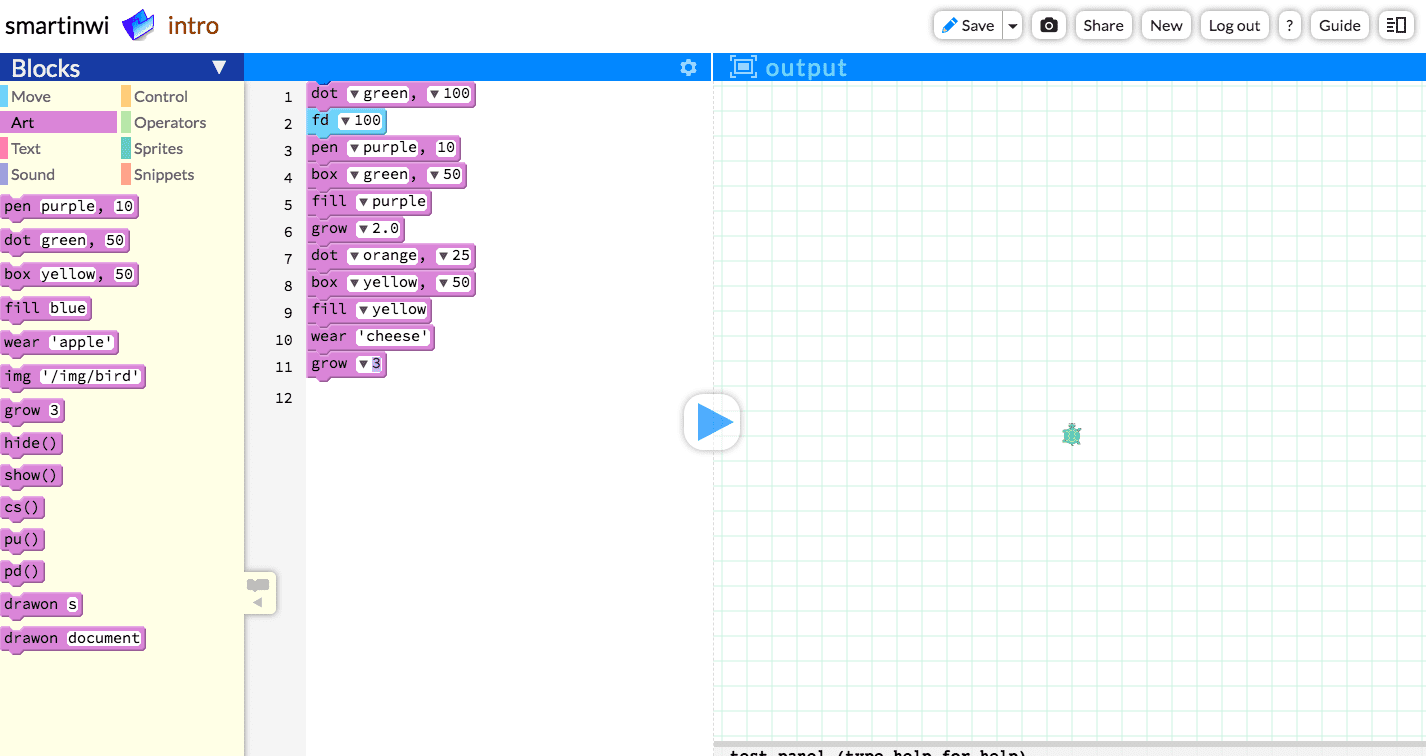Screen dimensions: 1426x756
Task: Pick the drawon document palette block
Action: coord(73,638)
